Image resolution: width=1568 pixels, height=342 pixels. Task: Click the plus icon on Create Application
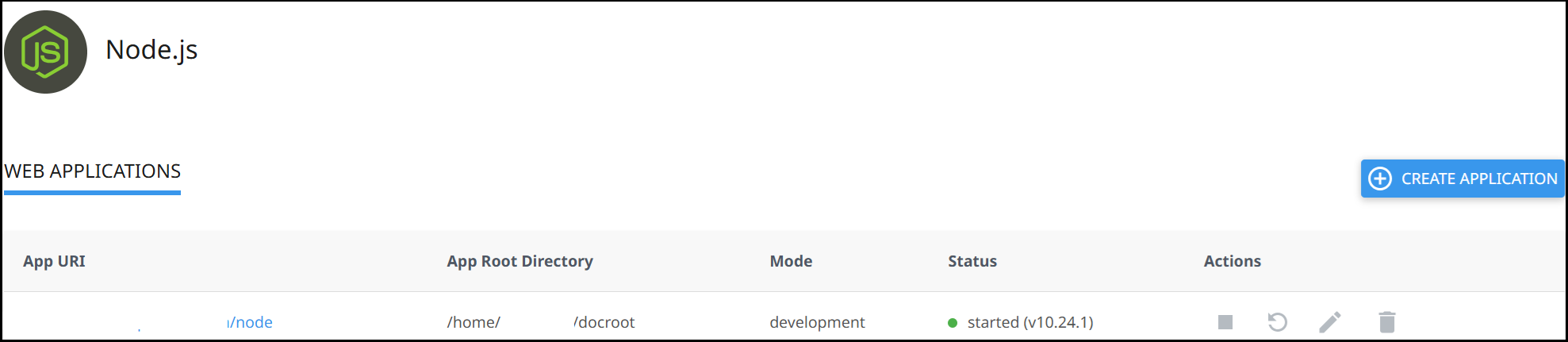pos(1380,179)
